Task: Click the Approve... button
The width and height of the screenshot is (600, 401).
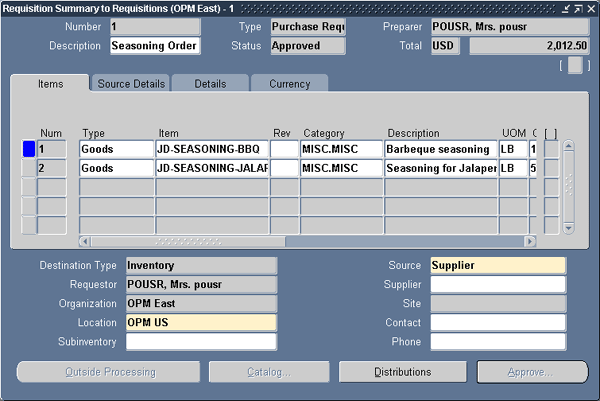Action: click(532, 372)
